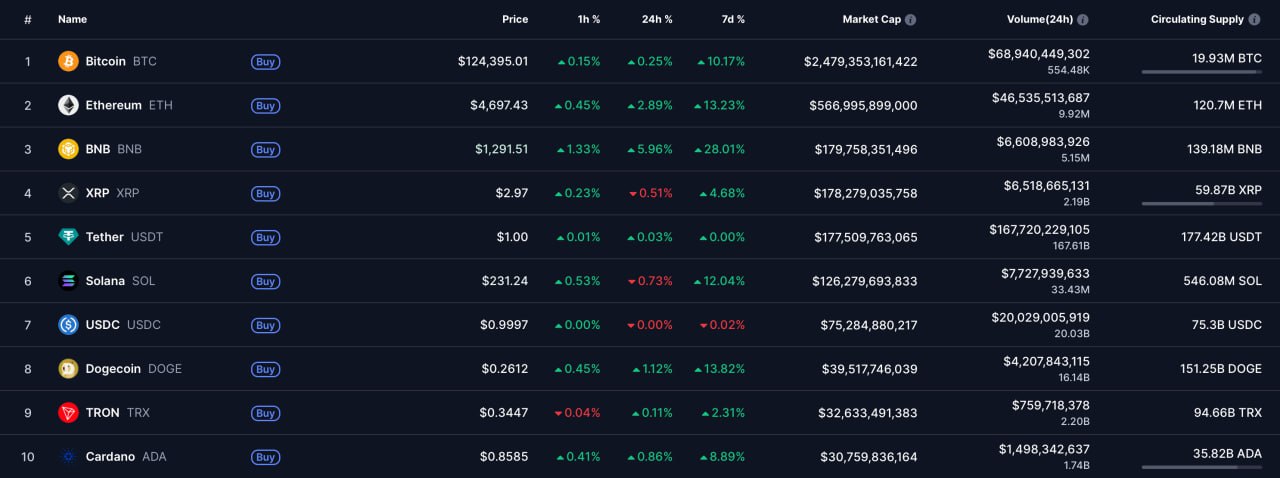Viewport: 1280px width, 478px height.
Task: Sort by the 1h % column header
Action: click(x=587, y=19)
